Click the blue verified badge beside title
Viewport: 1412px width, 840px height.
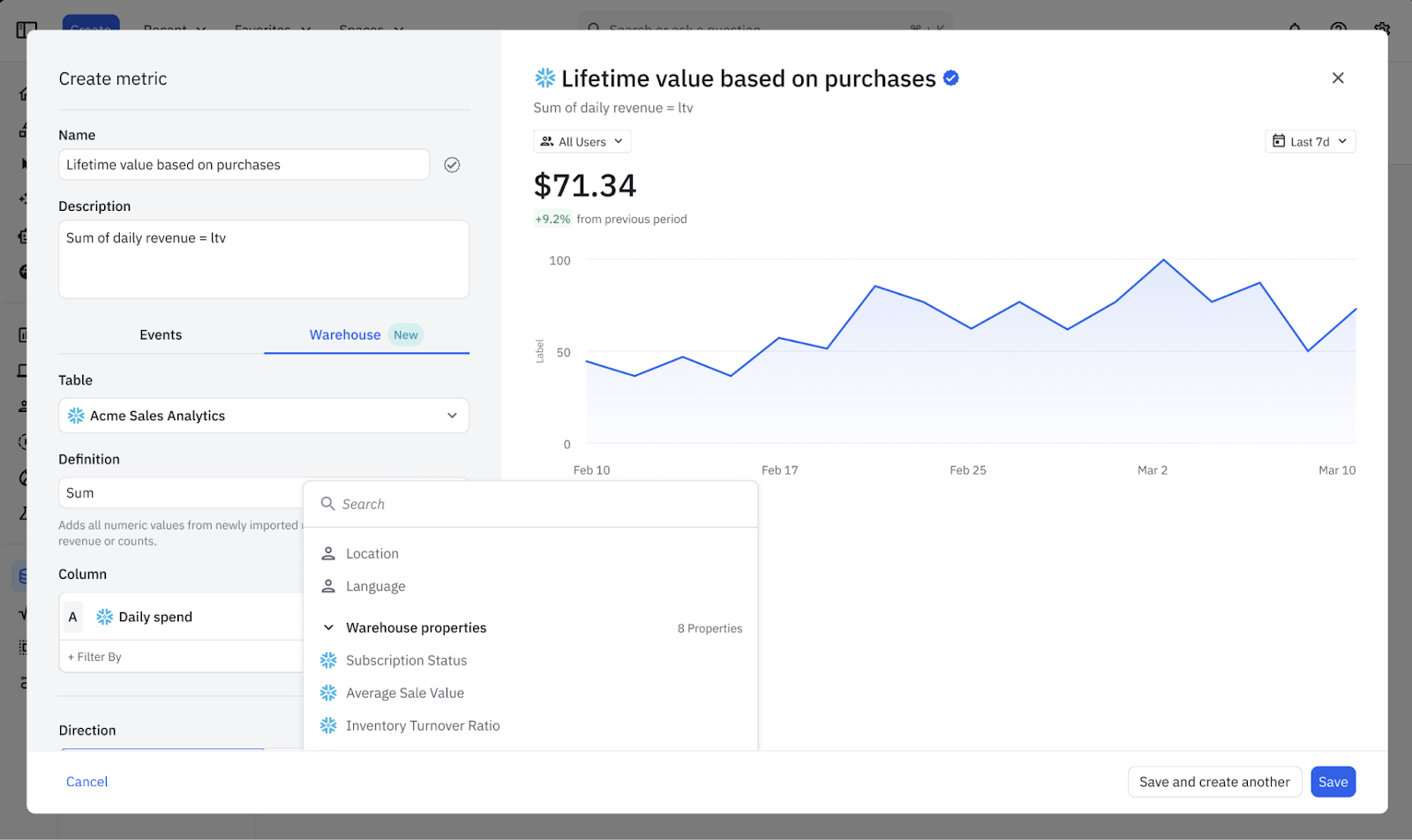pyautogui.click(x=950, y=78)
